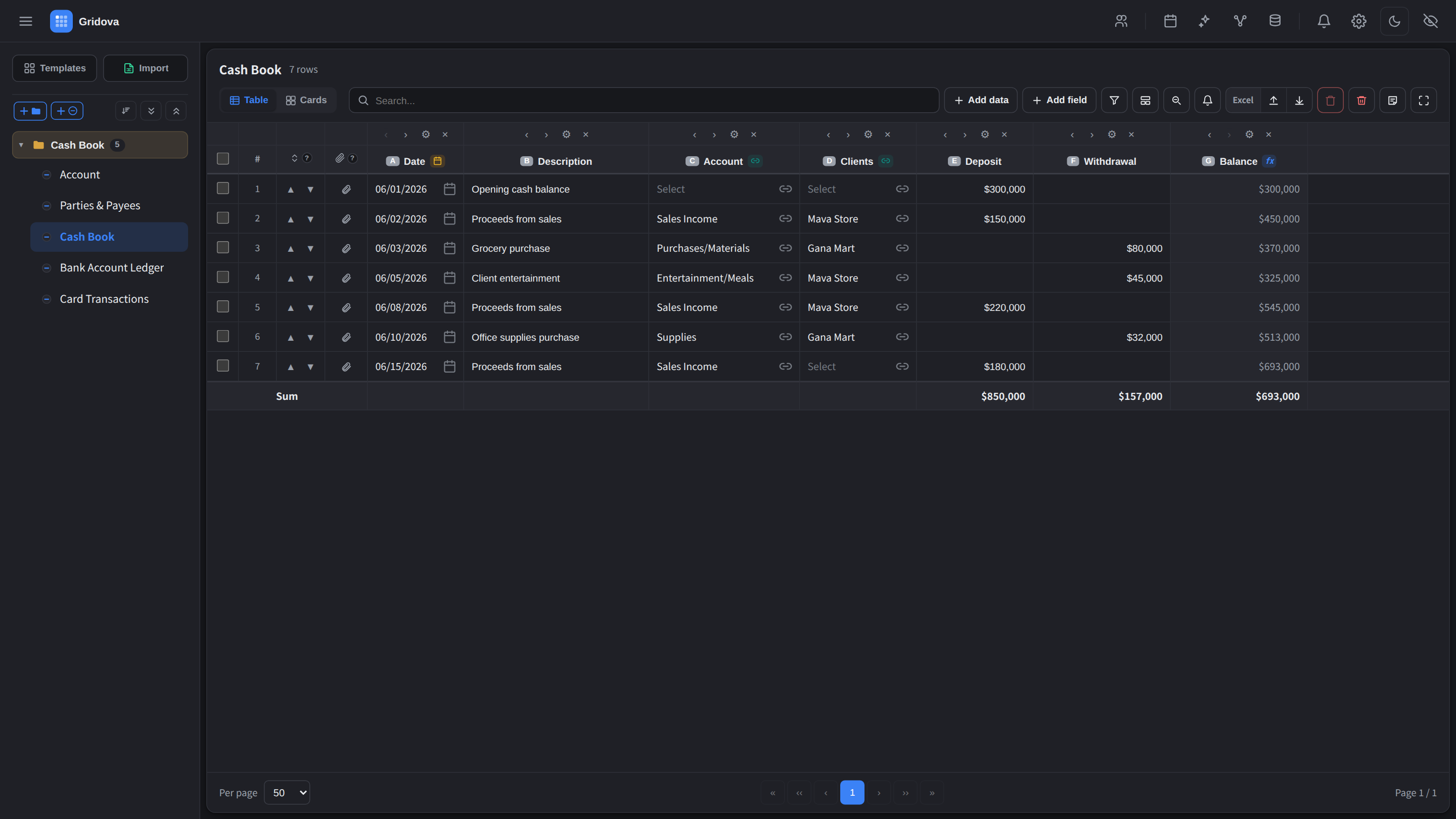This screenshot has width=1456, height=819.
Task: Check the row 7 checkbox
Action: (x=222, y=366)
